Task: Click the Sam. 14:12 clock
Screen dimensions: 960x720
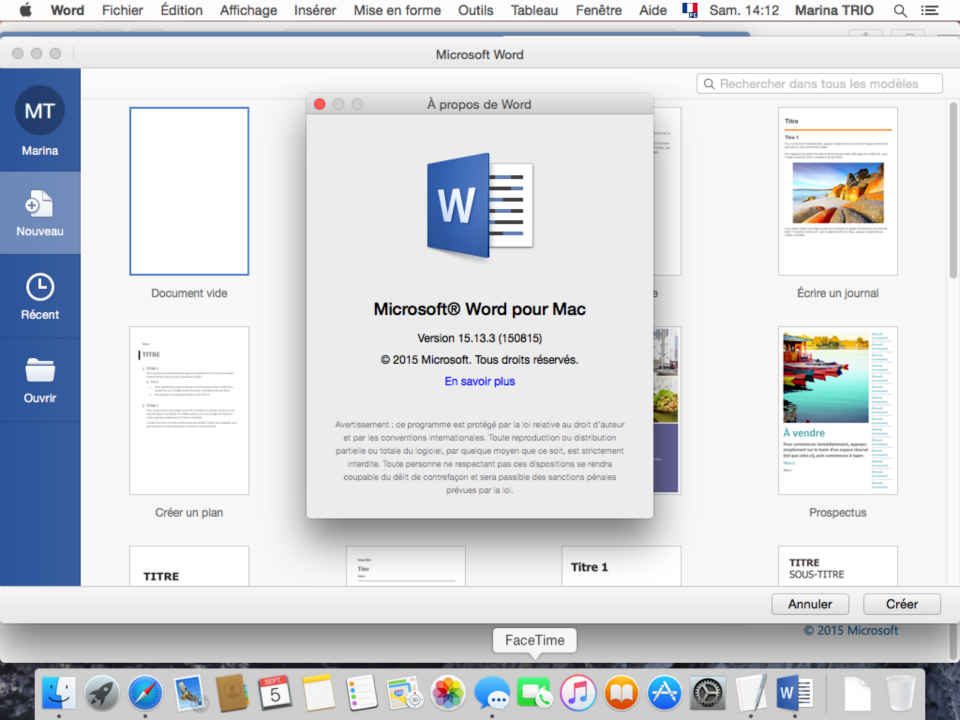Action: click(744, 10)
